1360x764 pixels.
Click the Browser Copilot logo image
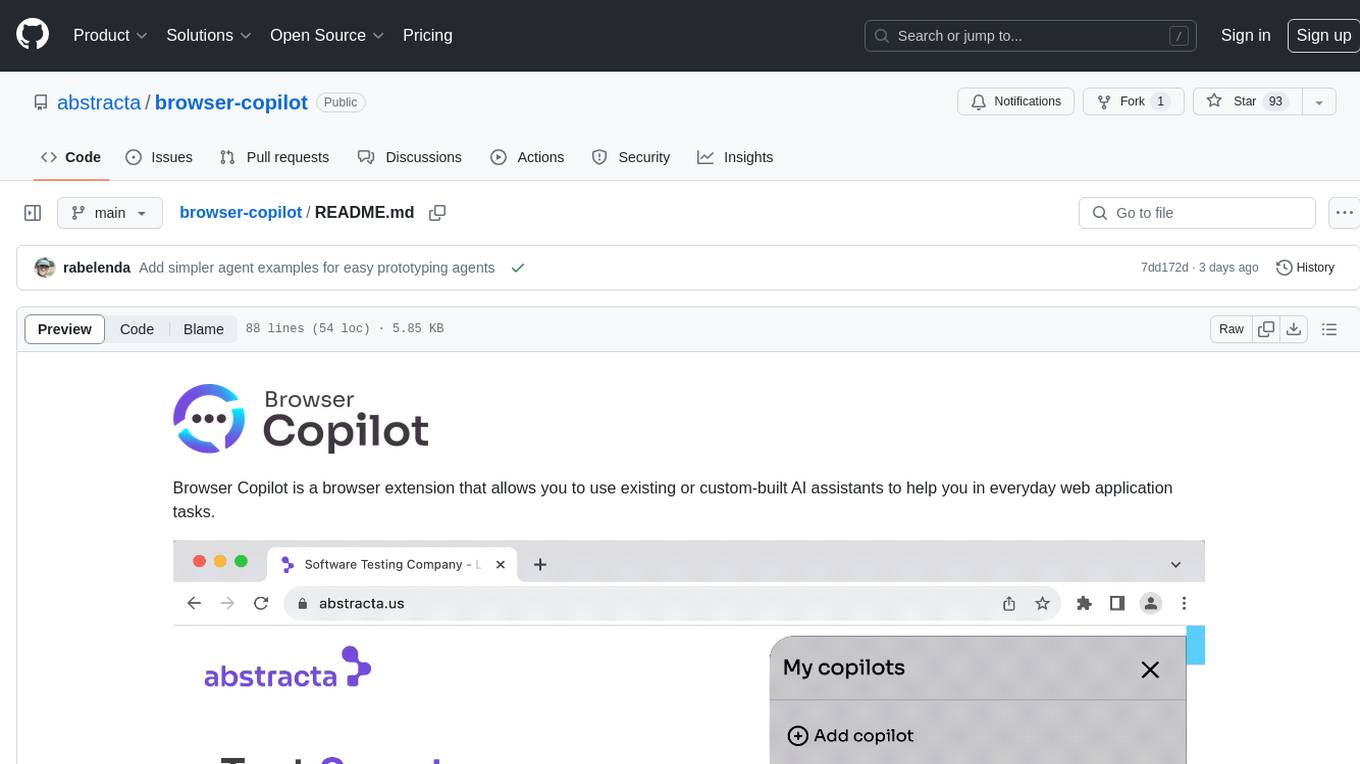click(301, 419)
